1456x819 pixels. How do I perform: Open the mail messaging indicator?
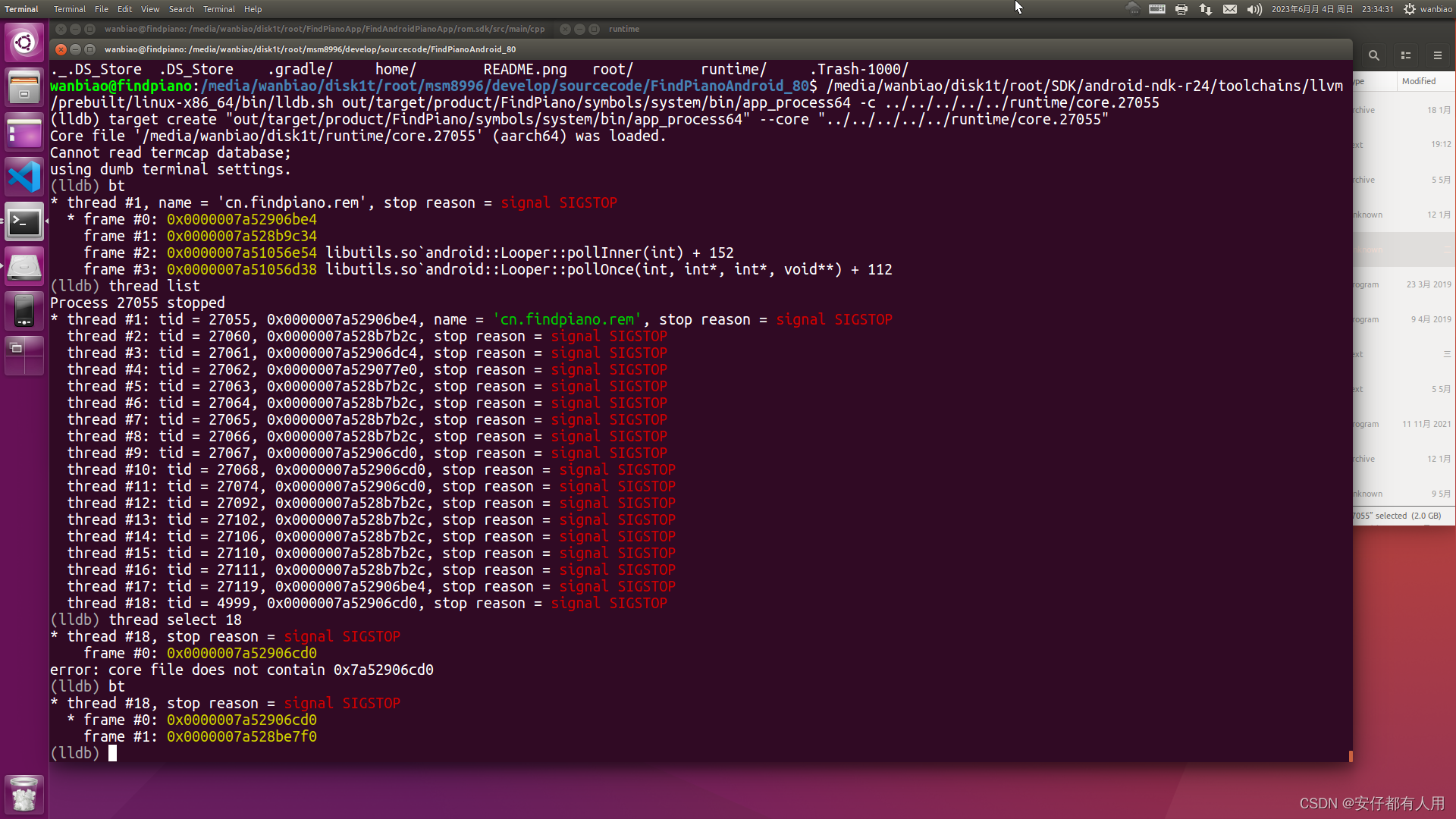1230,9
